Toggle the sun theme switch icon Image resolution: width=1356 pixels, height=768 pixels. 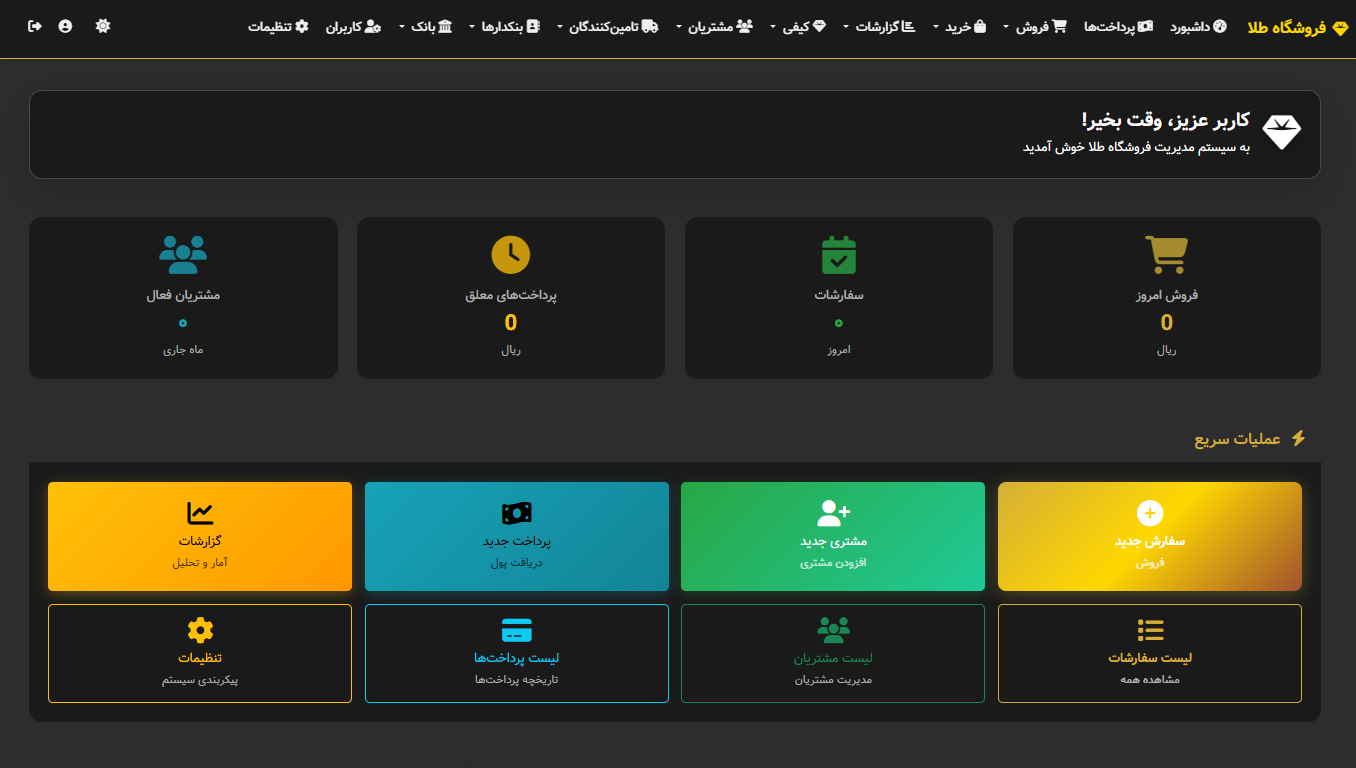coord(103,26)
